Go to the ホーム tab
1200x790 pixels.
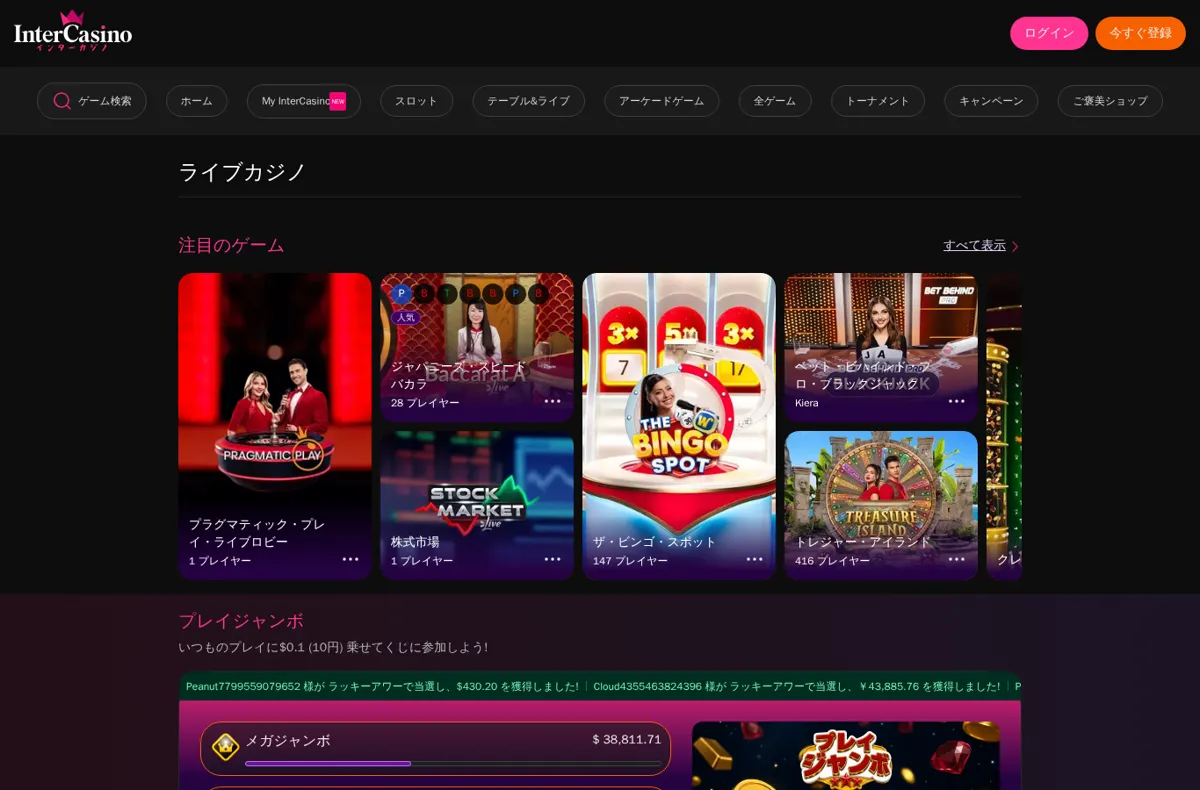pyautogui.click(x=196, y=101)
